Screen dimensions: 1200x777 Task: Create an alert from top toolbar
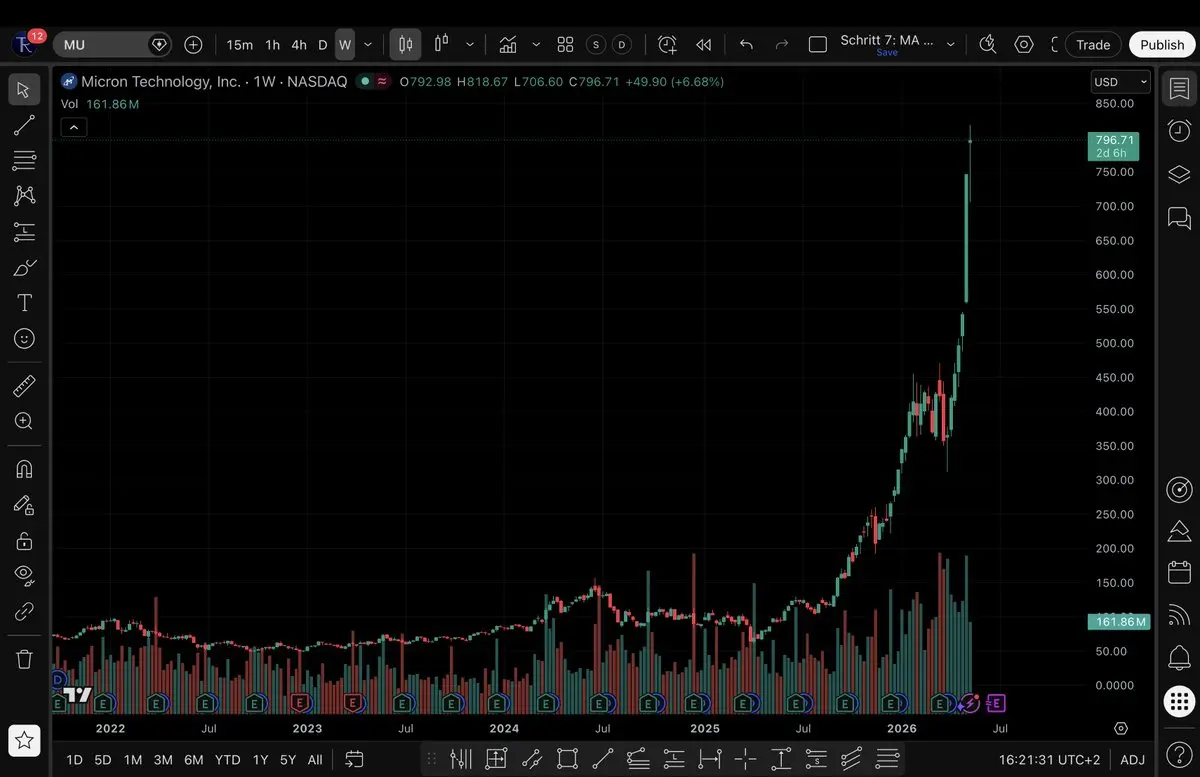pyautogui.click(x=667, y=45)
